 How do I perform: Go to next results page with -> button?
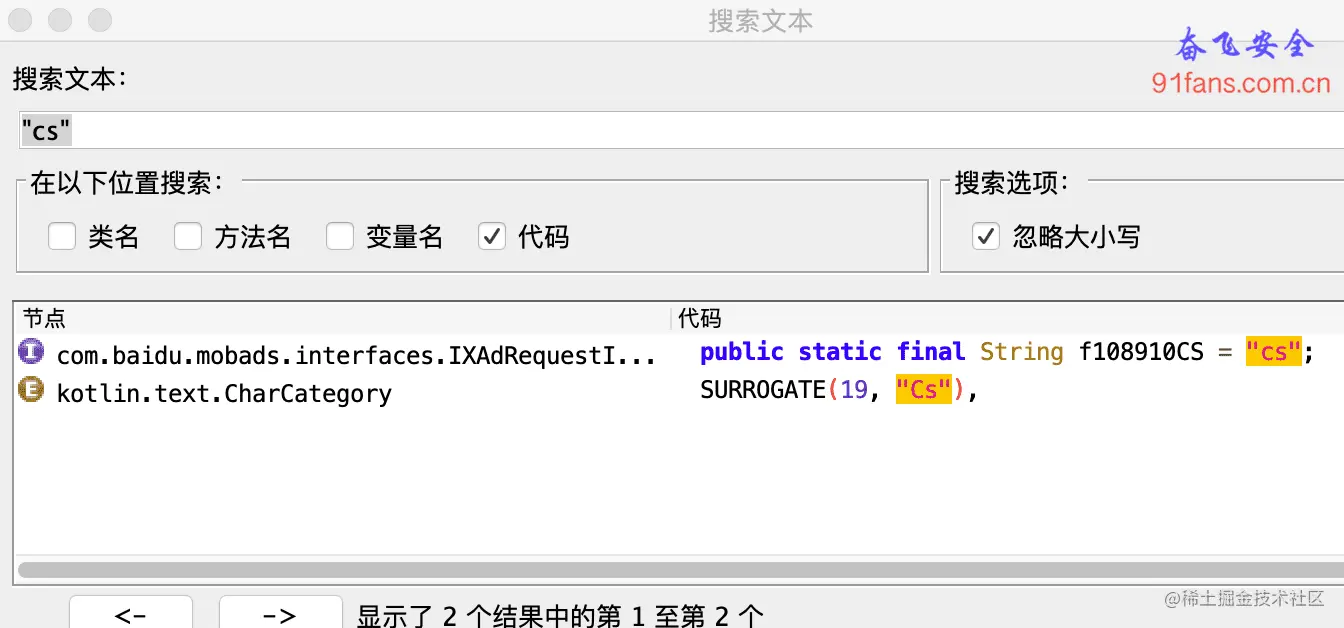tap(280, 614)
